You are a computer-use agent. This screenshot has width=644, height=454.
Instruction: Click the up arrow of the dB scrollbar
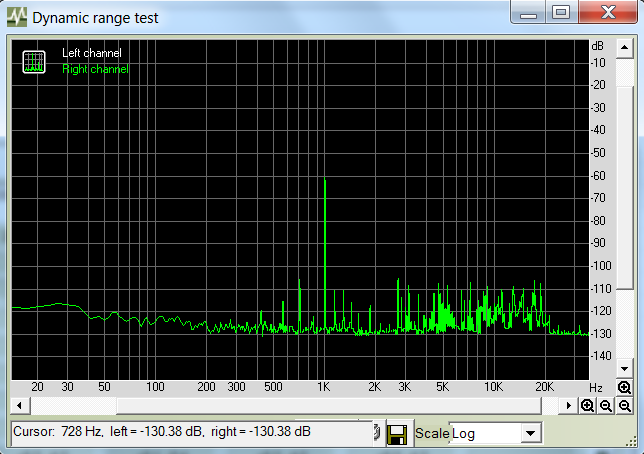point(625,48)
